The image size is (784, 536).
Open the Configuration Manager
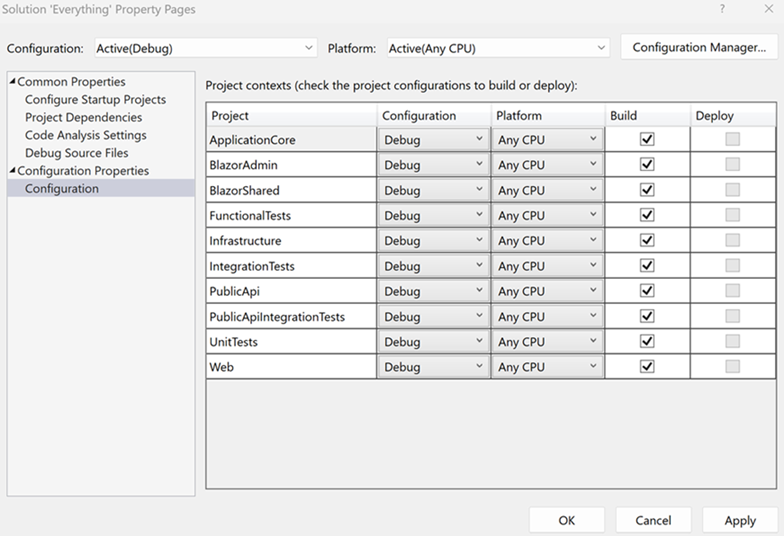pos(699,47)
